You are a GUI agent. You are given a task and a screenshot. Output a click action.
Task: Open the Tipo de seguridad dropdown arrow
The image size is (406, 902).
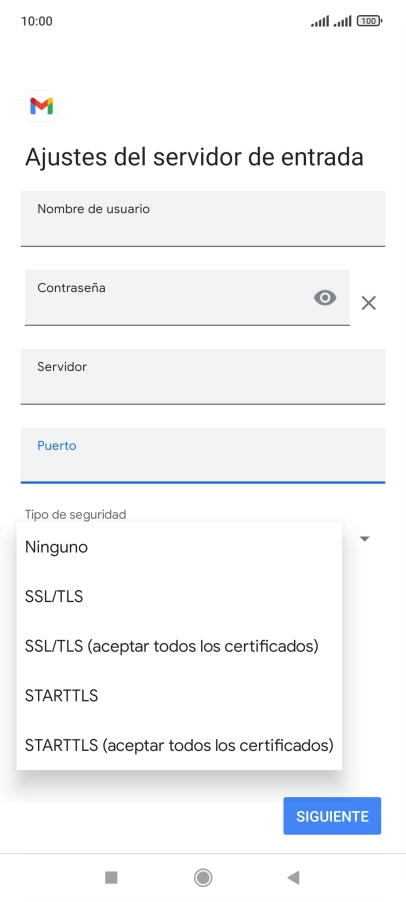pyautogui.click(x=365, y=539)
